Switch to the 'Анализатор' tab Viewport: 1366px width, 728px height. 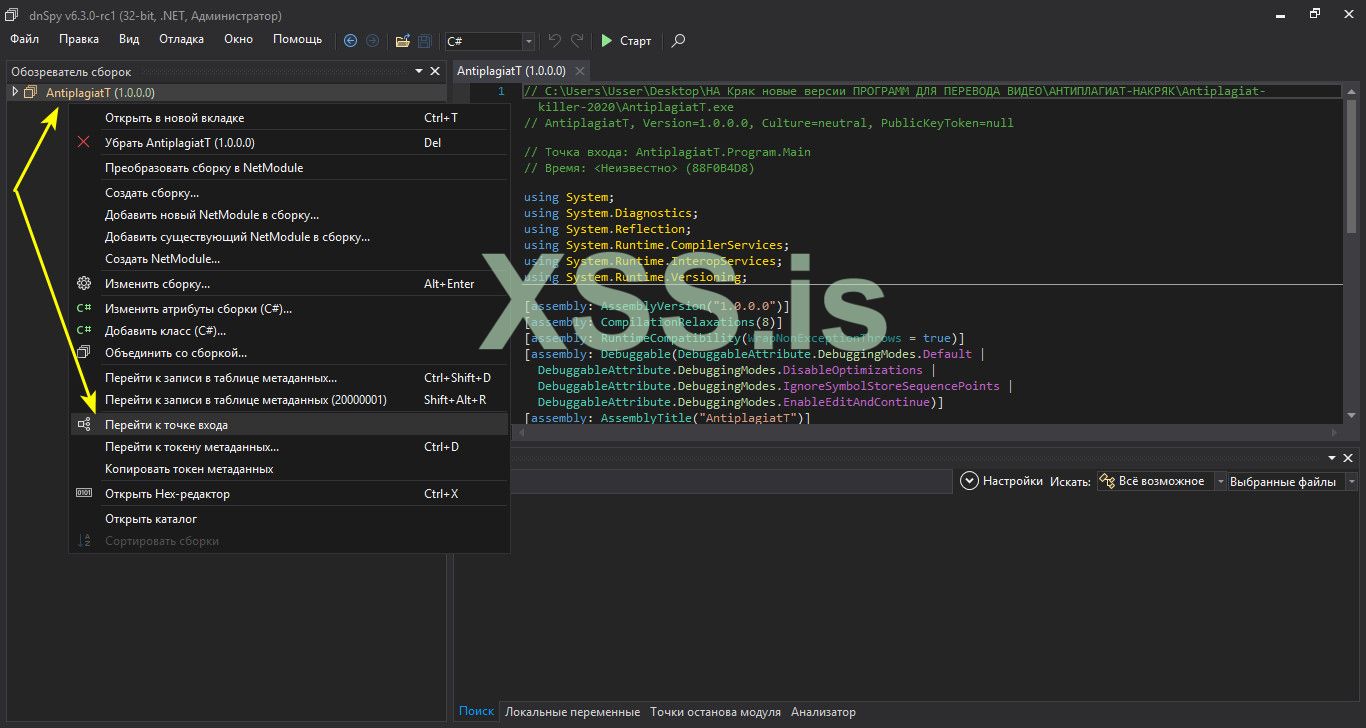click(x=823, y=712)
